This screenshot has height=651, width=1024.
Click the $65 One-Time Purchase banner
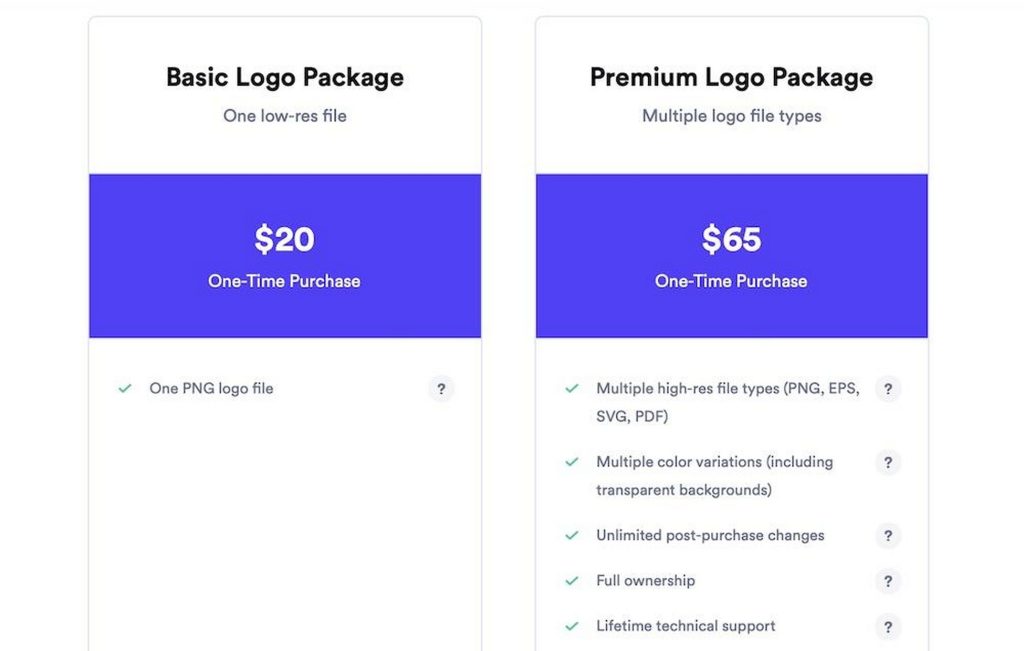click(731, 254)
